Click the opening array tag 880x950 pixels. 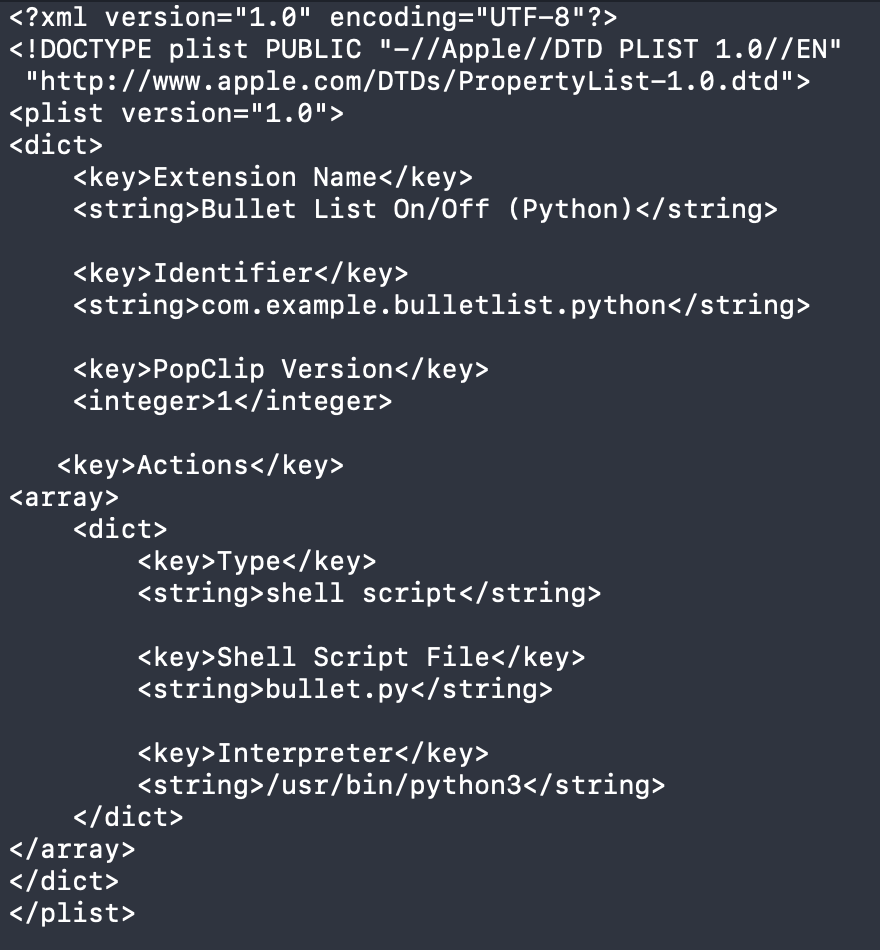64,497
